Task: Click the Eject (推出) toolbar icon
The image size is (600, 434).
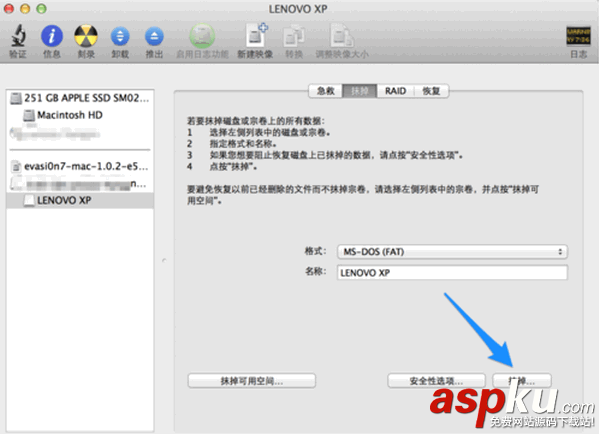Action: (154, 37)
